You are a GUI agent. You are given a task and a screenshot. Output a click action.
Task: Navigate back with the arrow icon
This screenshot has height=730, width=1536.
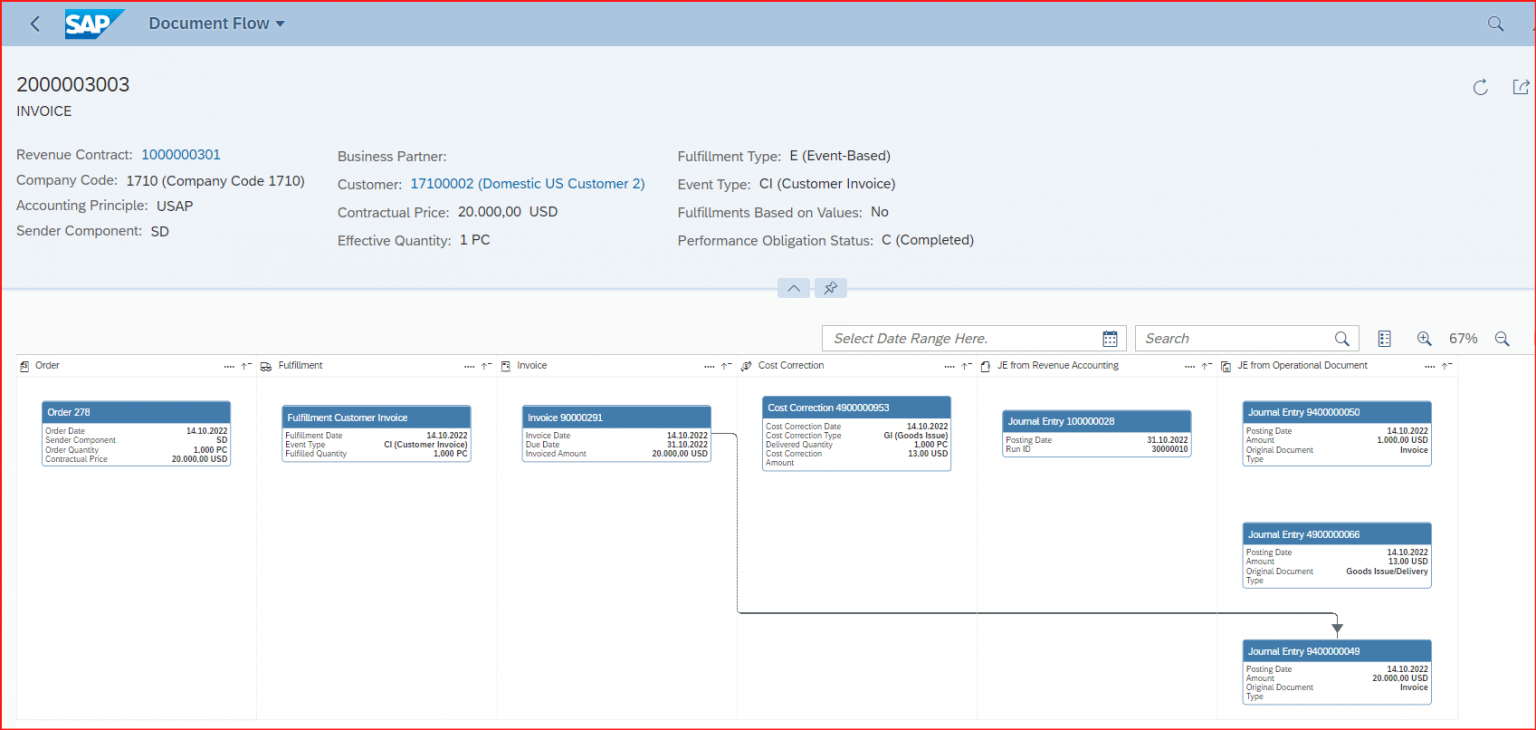coord(34,23)
